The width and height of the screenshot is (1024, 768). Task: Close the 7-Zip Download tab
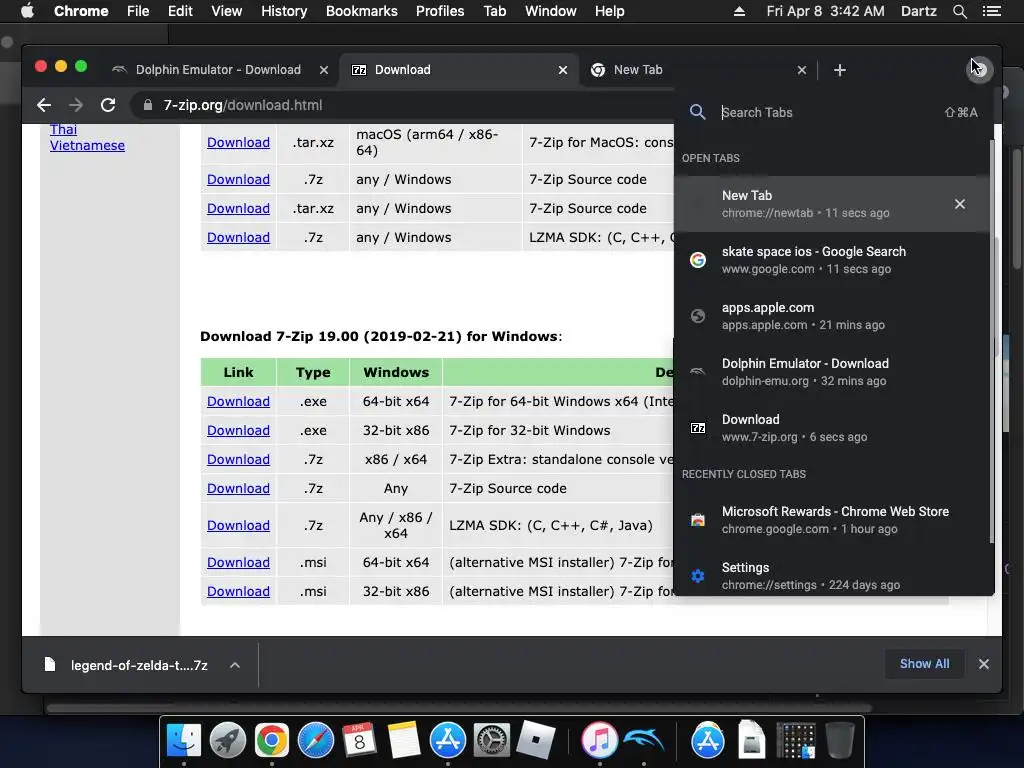[x=563, y=70]
